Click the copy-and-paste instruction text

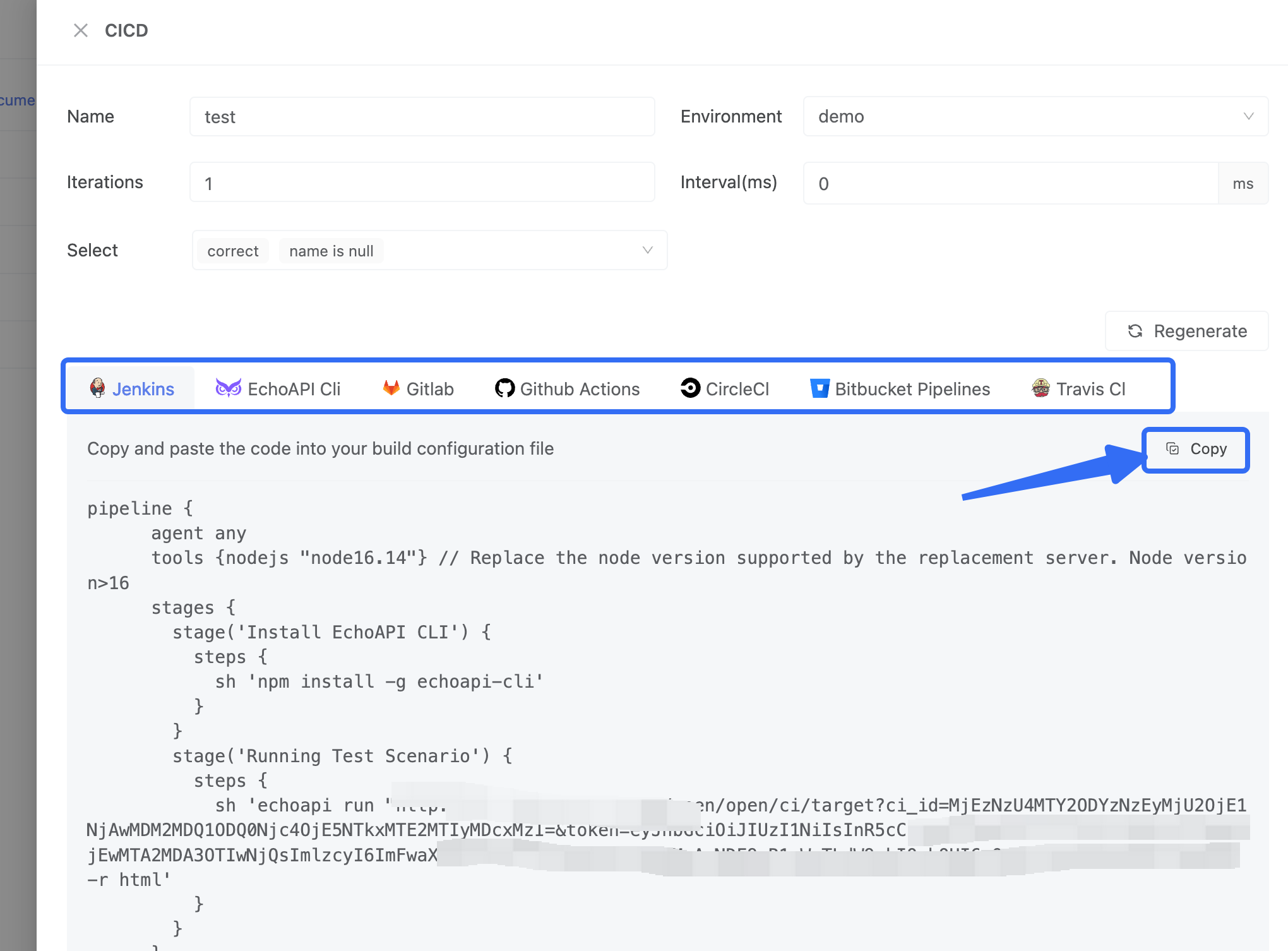pos(321,448)
